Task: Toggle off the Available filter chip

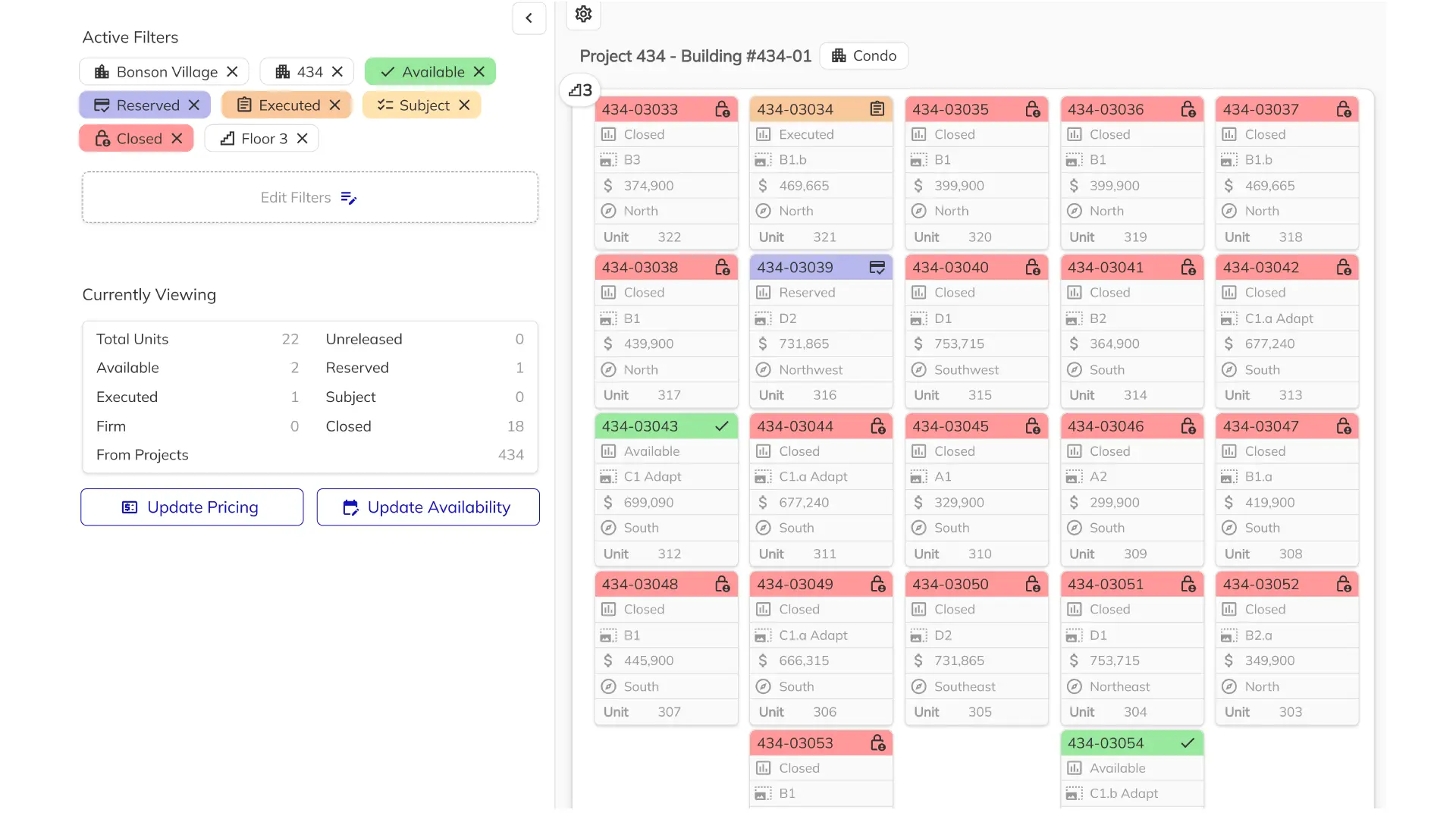Action: click(479, 72)
